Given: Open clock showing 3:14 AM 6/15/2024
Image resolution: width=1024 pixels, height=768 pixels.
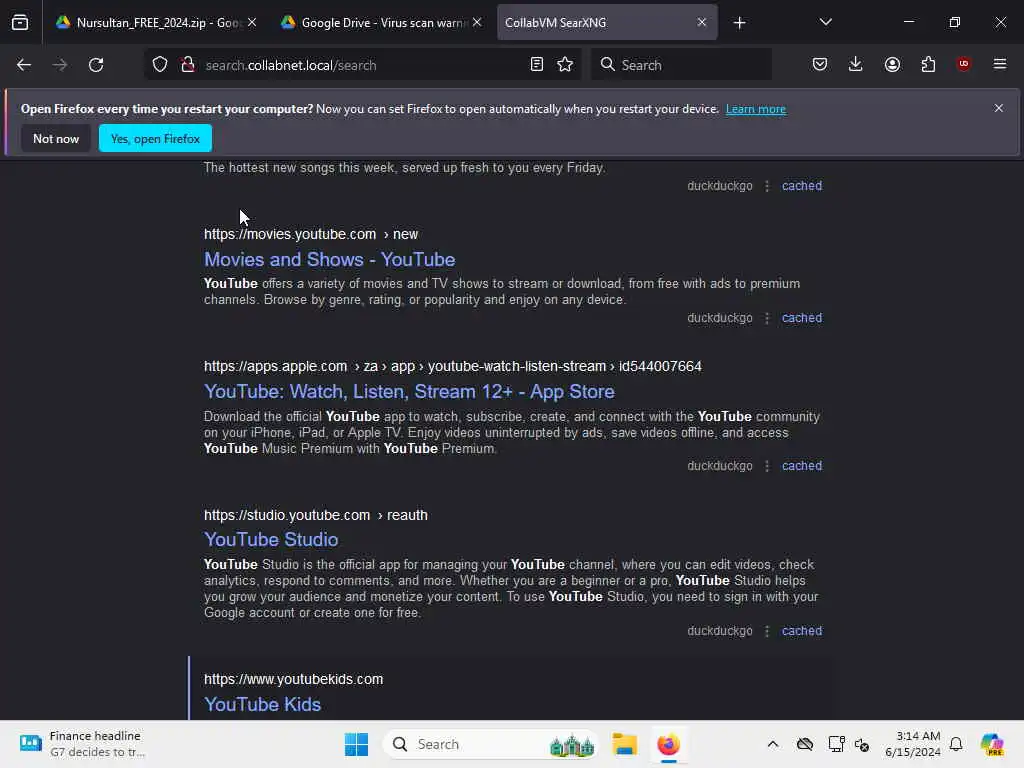Looking at the screenshot, I should pos(912,744).
